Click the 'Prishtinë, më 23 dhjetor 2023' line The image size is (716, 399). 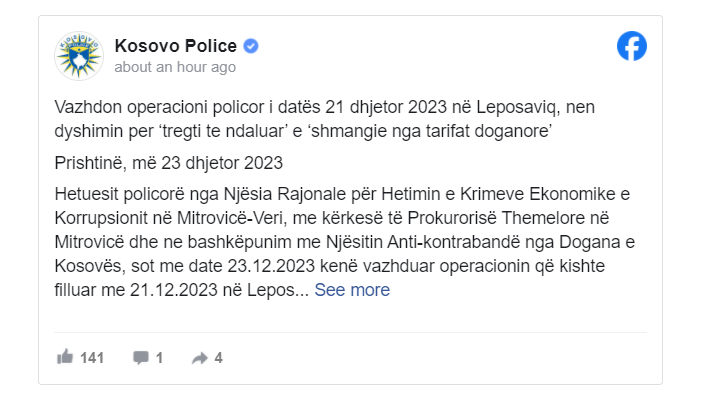pos(168,163)
